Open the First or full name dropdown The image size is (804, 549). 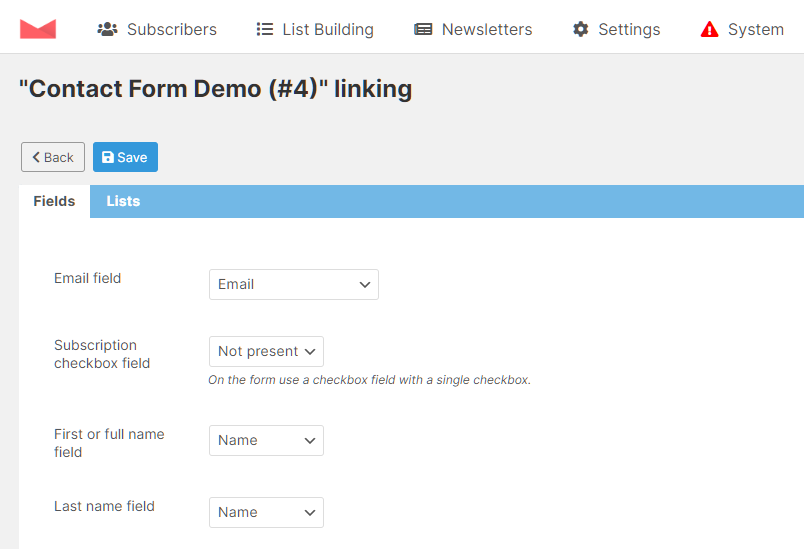[266, 440]
